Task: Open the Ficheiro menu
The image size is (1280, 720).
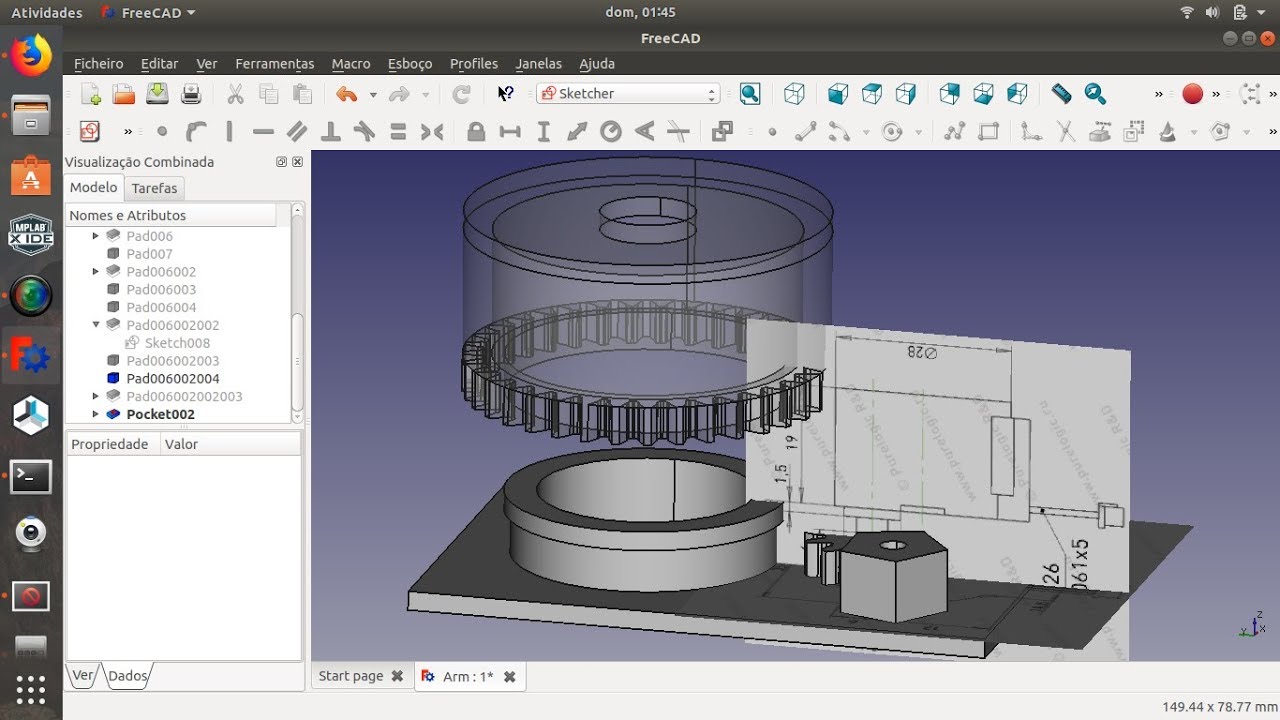Action: pyautogui.click(x=99, y=63)
